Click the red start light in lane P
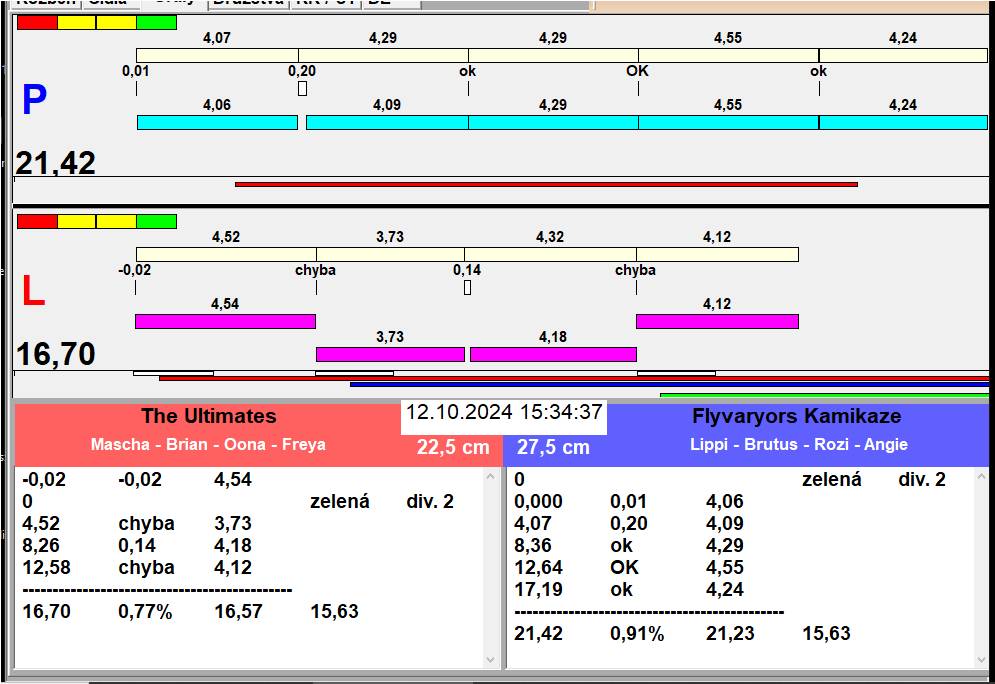 coord(37,23)
